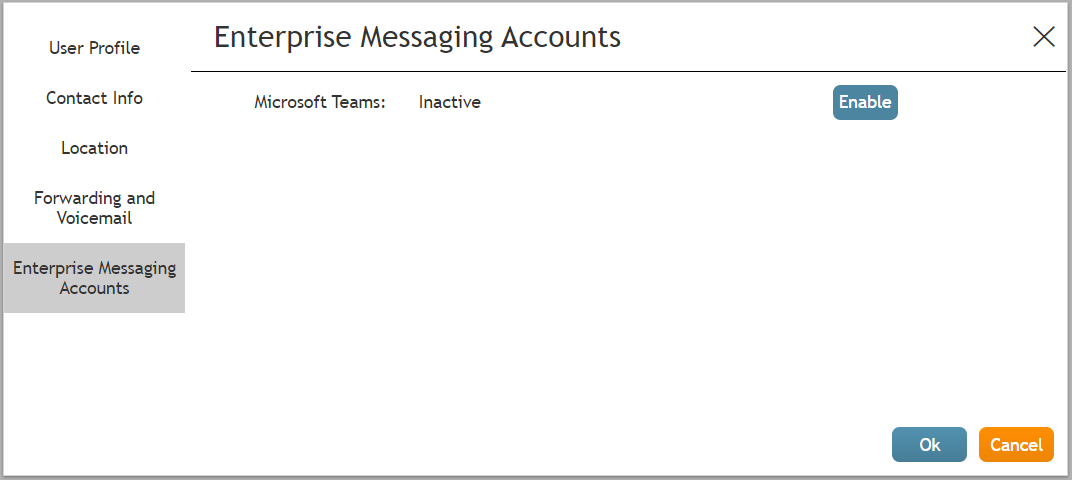Click the Inactive status text
The width and height of the screenshot is (1072, 480).
coord(449,102)
